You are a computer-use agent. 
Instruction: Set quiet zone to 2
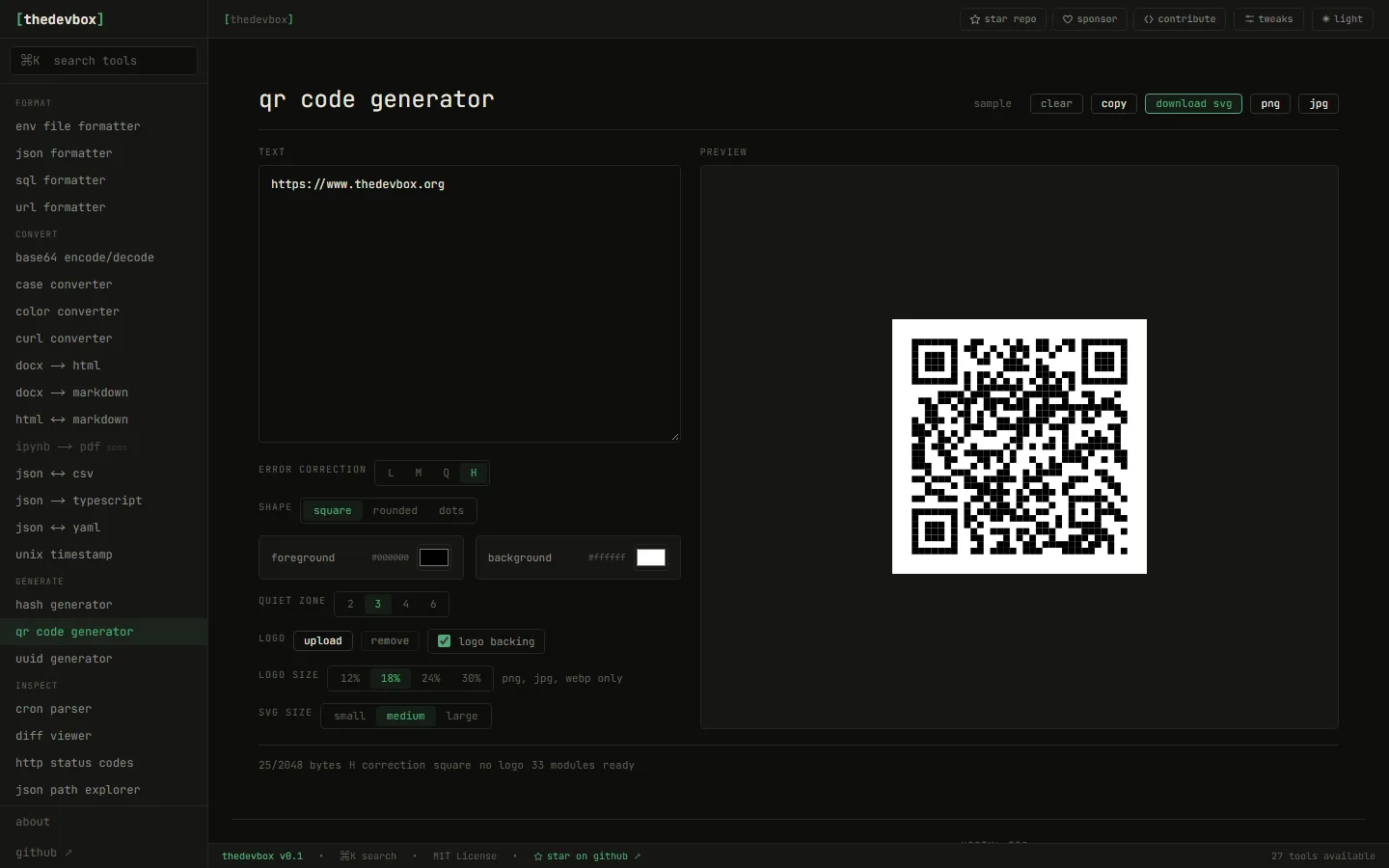pyautogui.click(x=350, y=604)
